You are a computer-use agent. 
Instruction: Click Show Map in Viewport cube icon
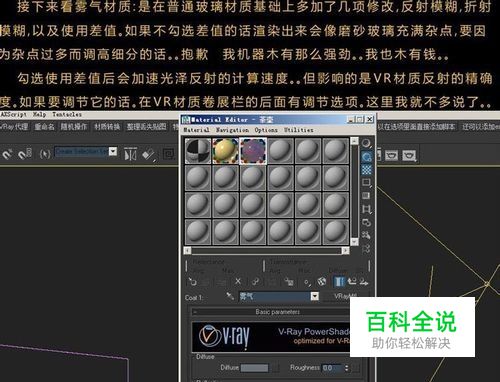point(322,282)
